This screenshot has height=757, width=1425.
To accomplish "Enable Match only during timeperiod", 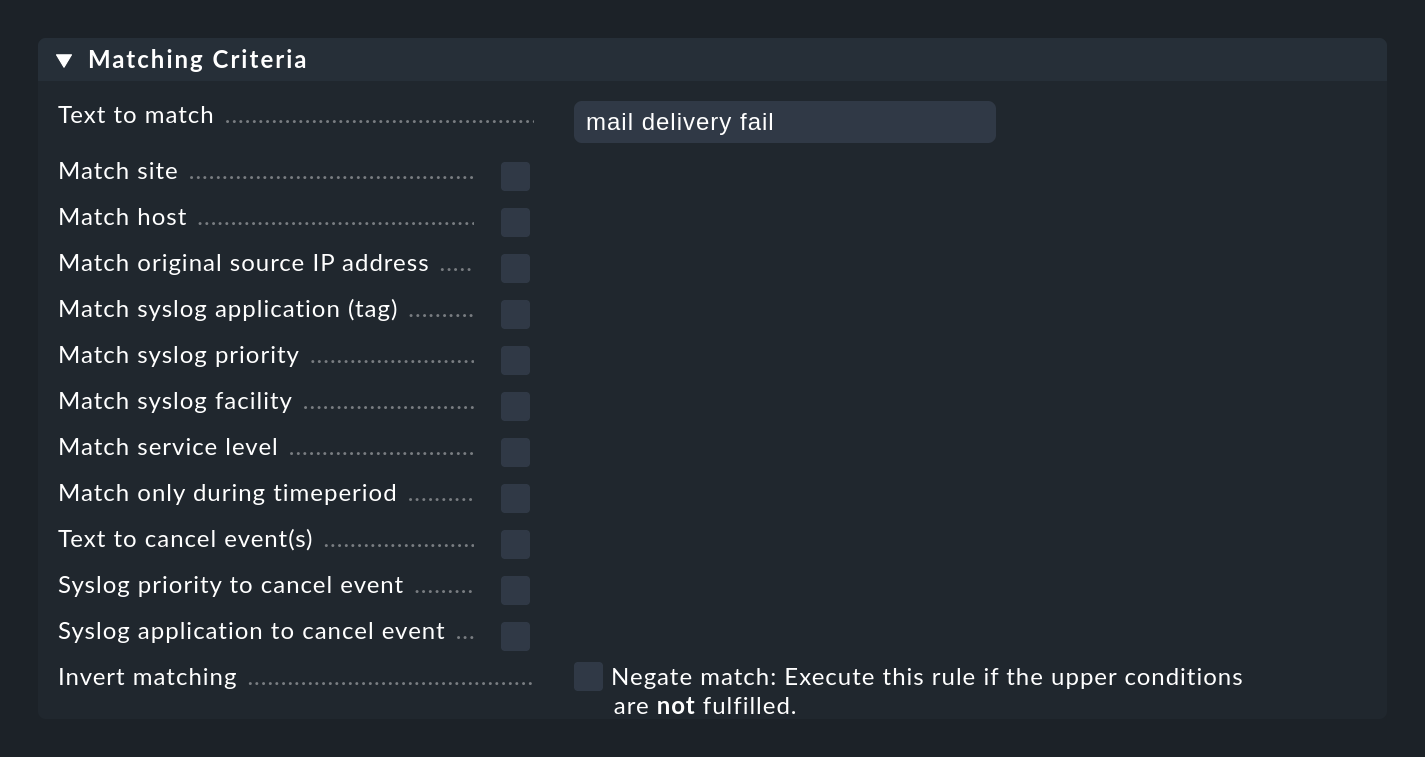I will click(x=515, y=498).
